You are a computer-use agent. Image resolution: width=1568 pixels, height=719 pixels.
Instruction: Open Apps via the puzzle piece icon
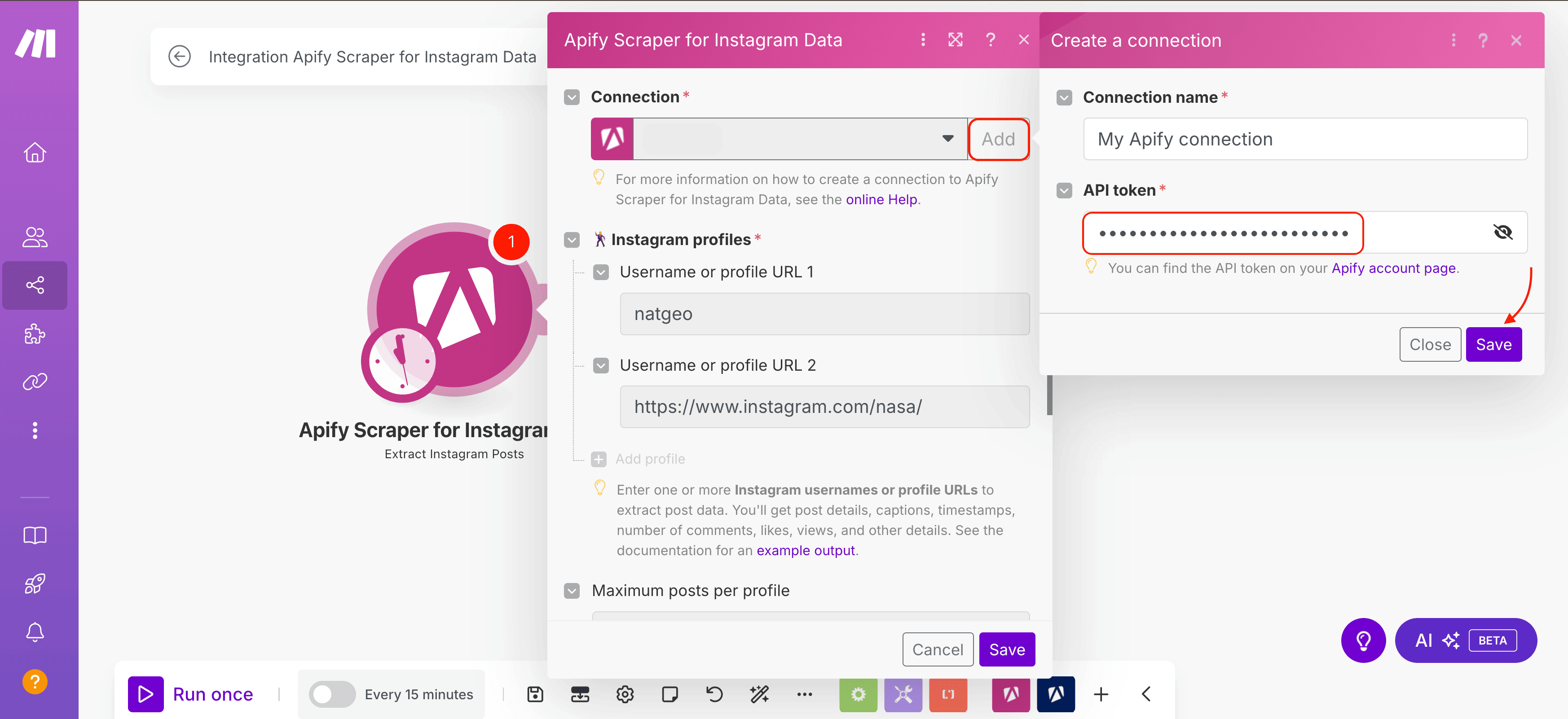(35, 333)
